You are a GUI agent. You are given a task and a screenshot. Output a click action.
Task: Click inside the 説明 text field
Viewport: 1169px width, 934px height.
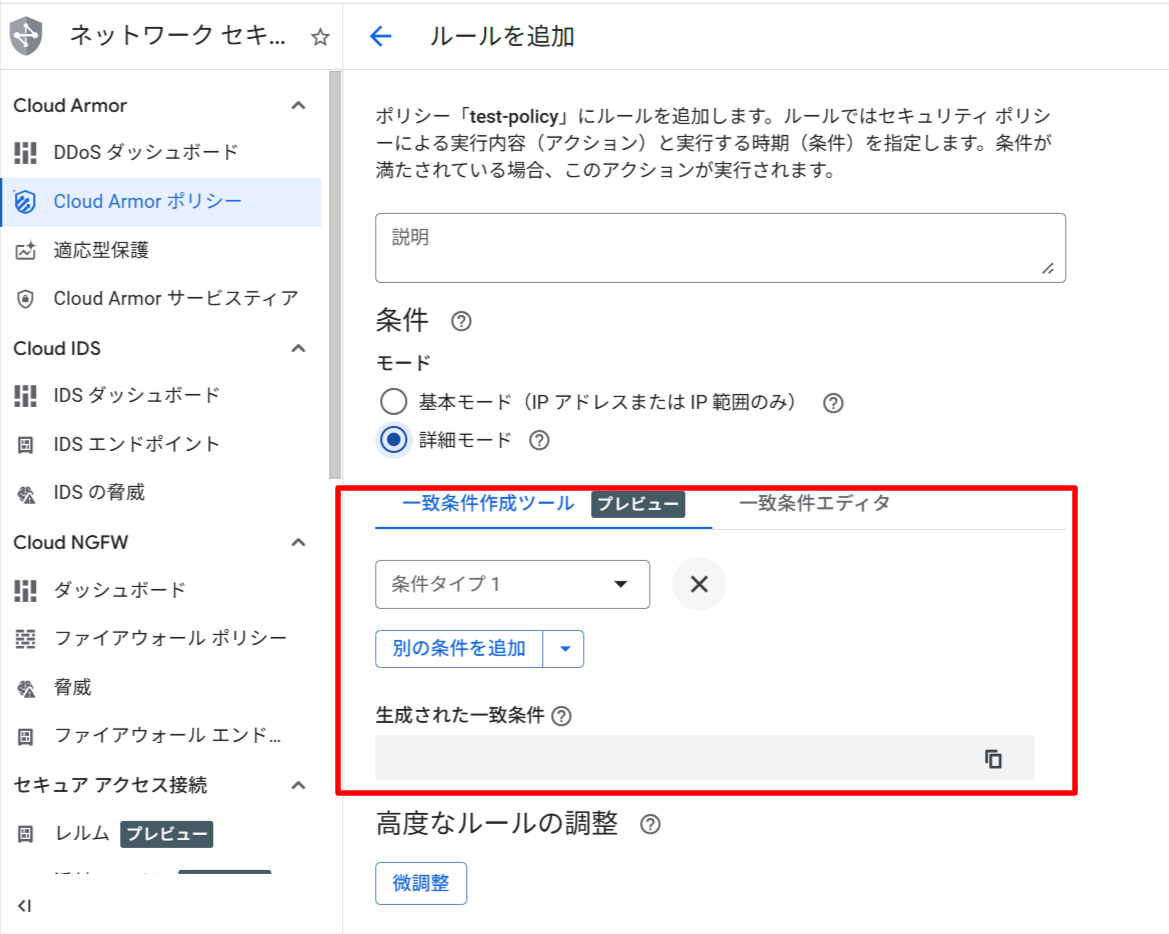[x=720, y=247]
